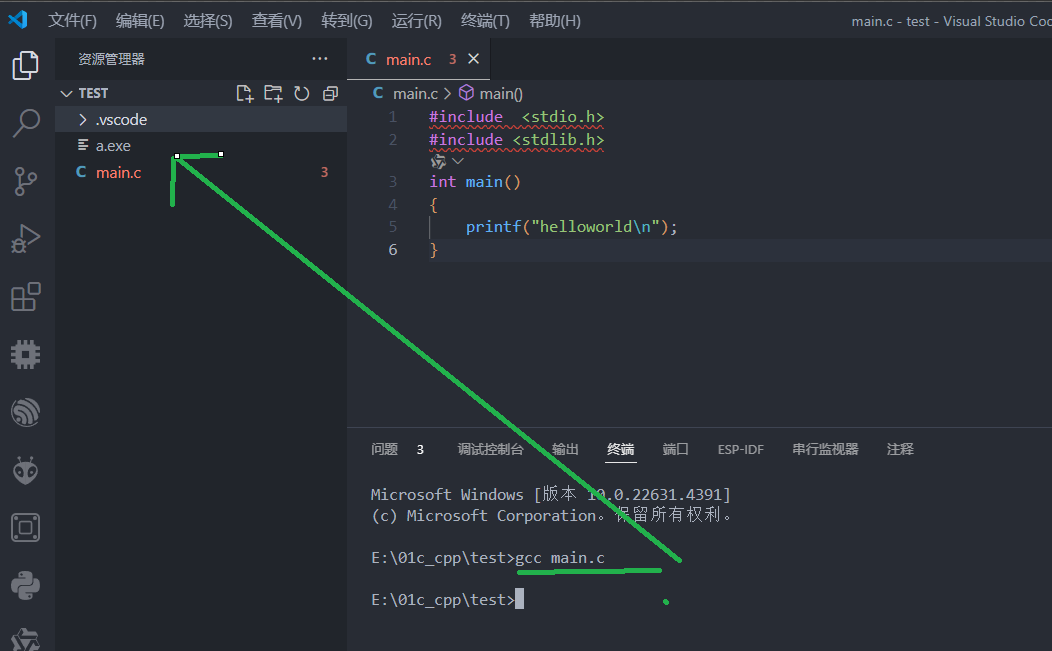Open the Search view in activity bar
The width and height of the screenshot is (1052, 651).
pos(25,123)
